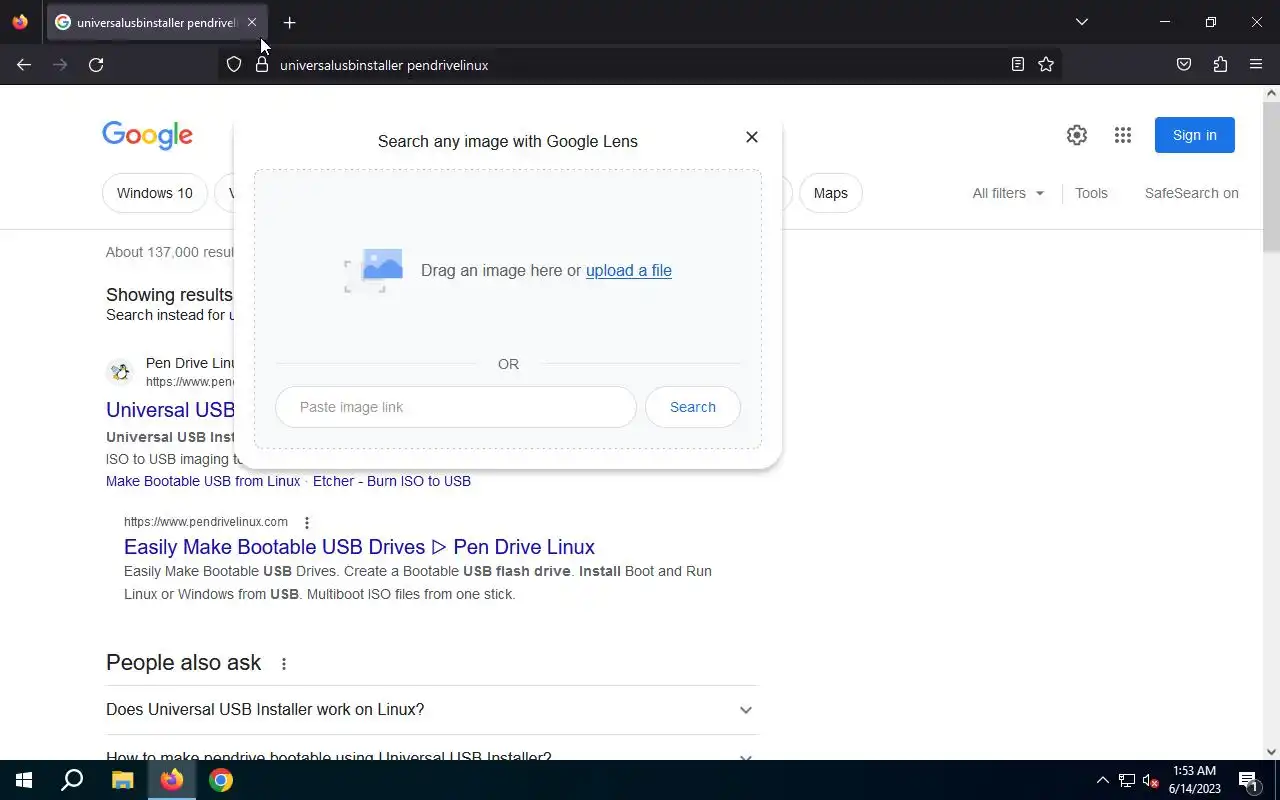This screenshot has width=1280, height=800.
Task: Open Easily Make Bootable USB Drives result
Action: [x=359, y=547]
